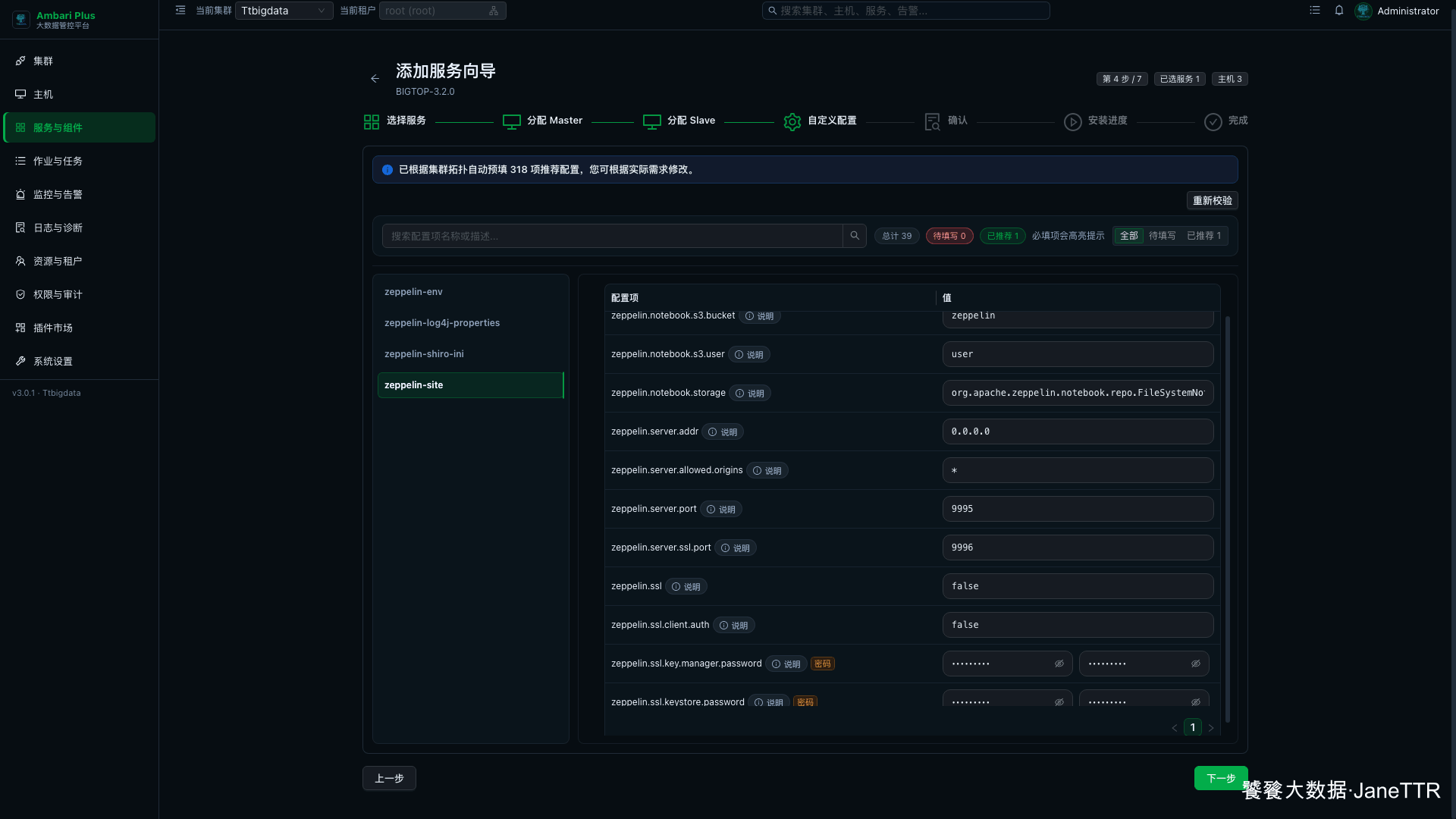Image resolution: width=1456 pixels, height=819 pixels.
Task: Edit the zeppelin.server.addr value field
Action: tap(1078, 431)
